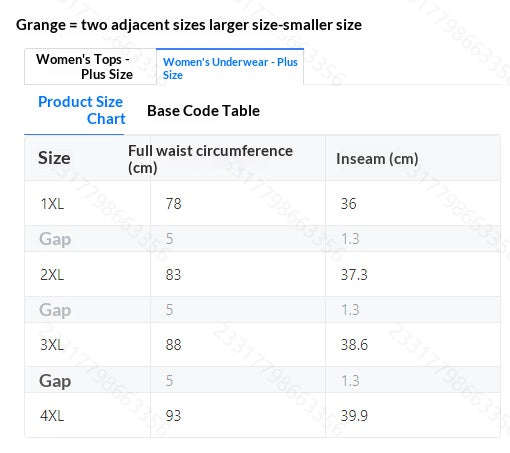Click the 78 waist value for 1XL
This screenshot has width=510, height=453.
pyautogui.click(x=174, y=203)
